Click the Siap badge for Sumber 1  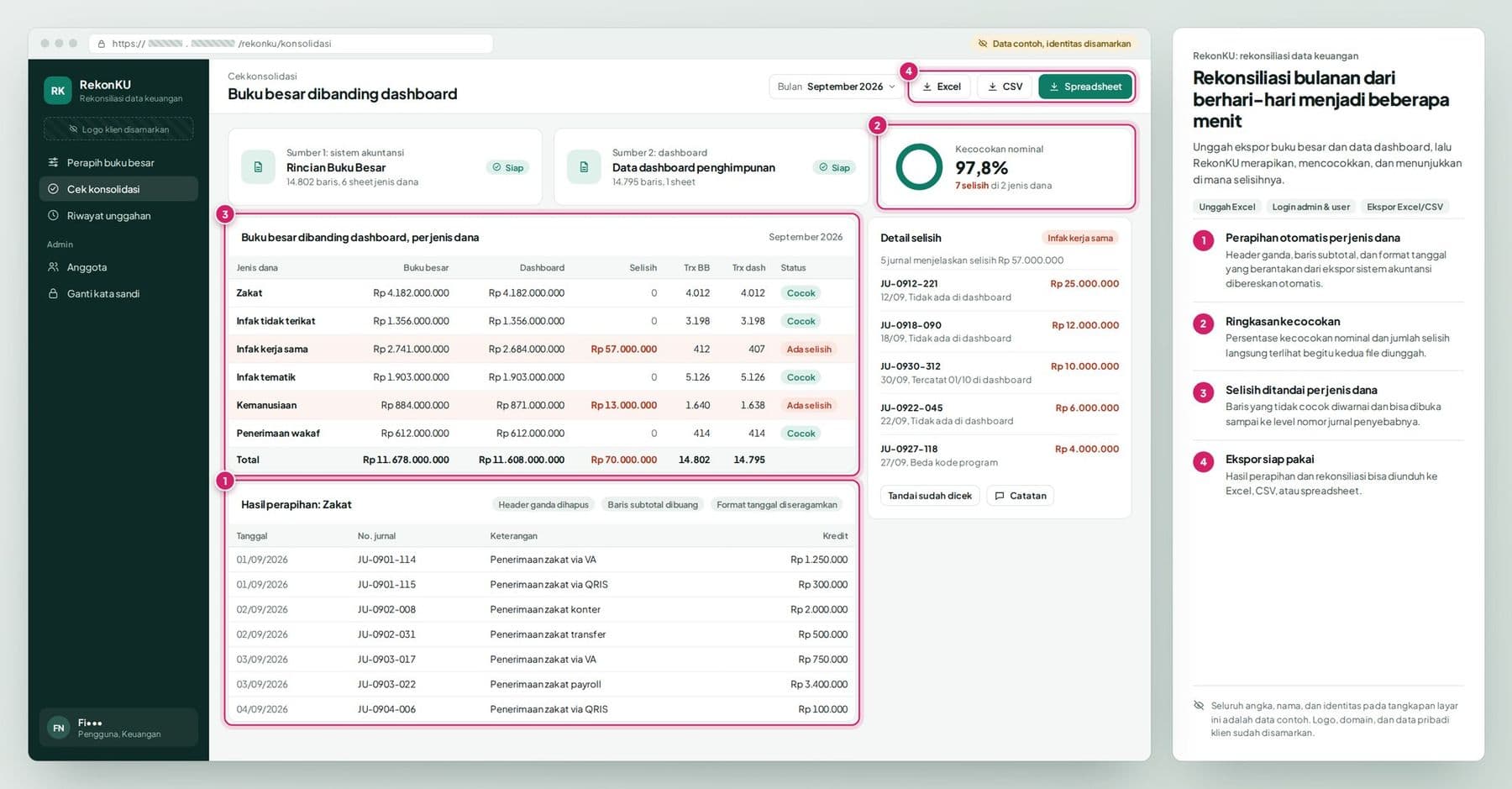(507, 167)
